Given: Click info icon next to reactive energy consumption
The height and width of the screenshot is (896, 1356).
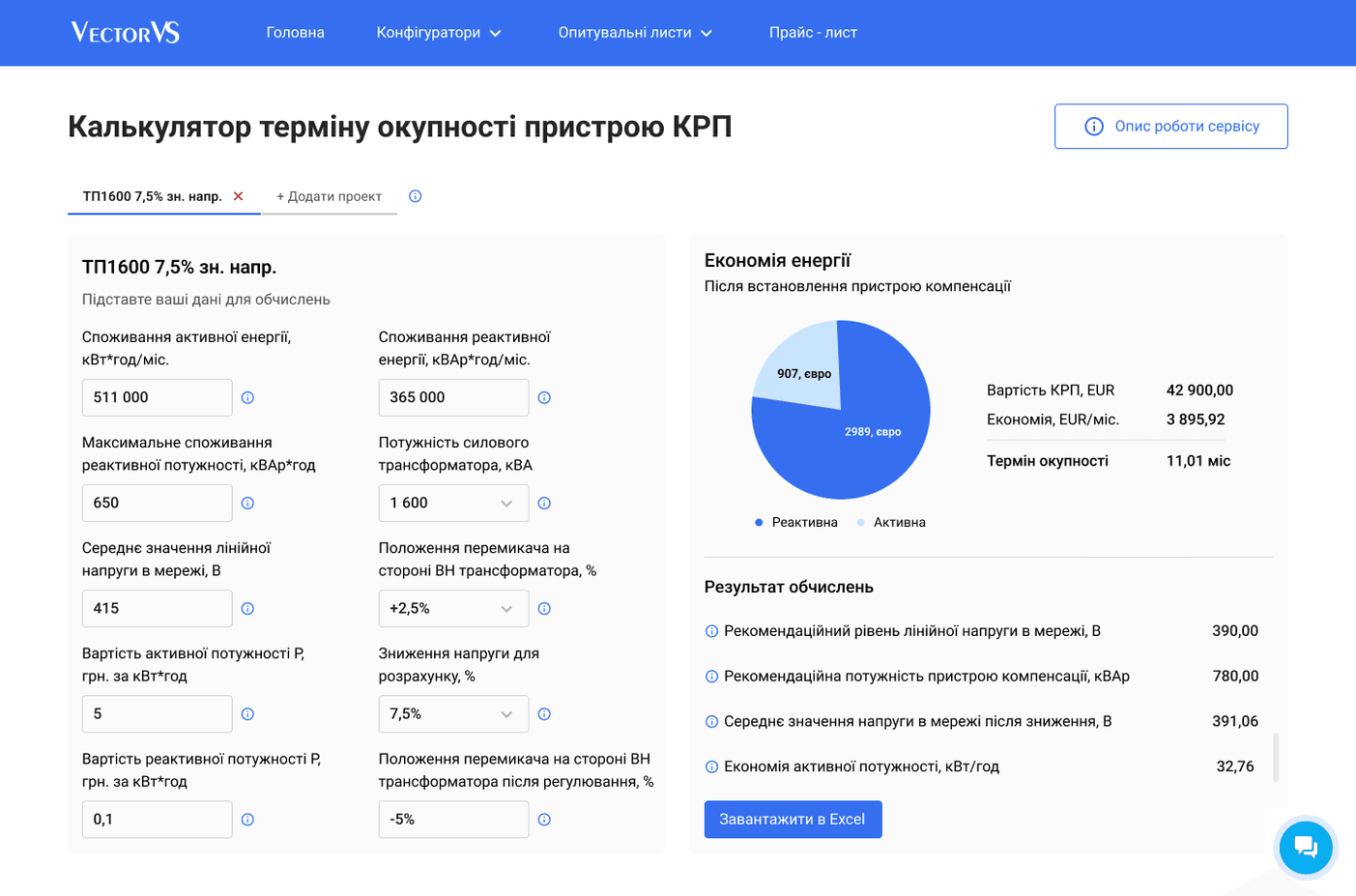Looking at the screenshot, I should (544, 396).
